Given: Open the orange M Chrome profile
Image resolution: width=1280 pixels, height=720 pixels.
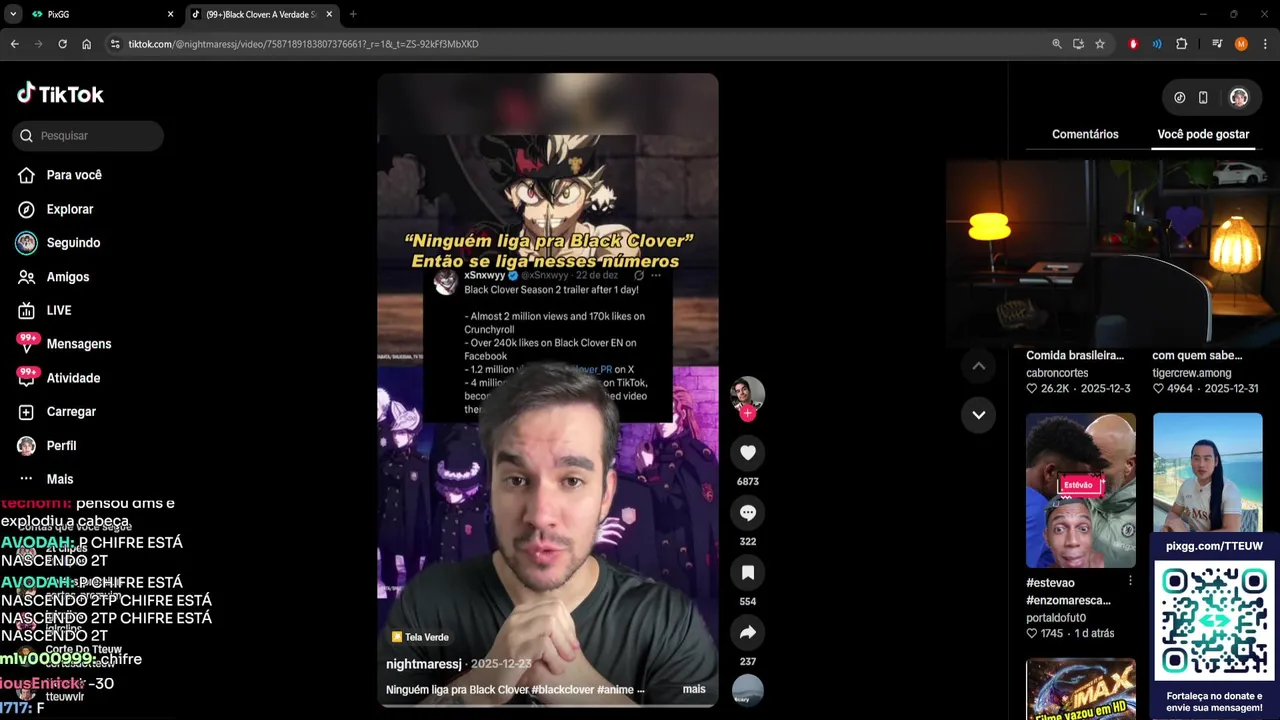Looking at the screenshot, I should click(x=1241, y=44).
